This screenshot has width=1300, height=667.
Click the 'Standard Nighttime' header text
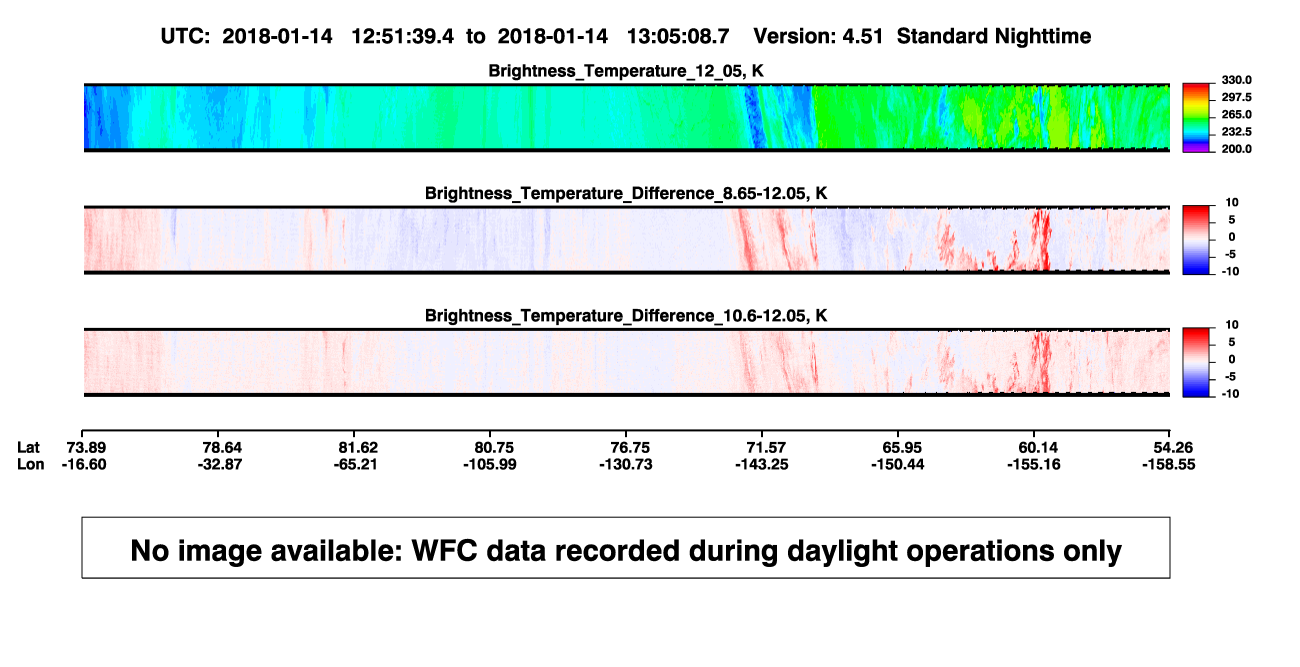pos(994,36)
